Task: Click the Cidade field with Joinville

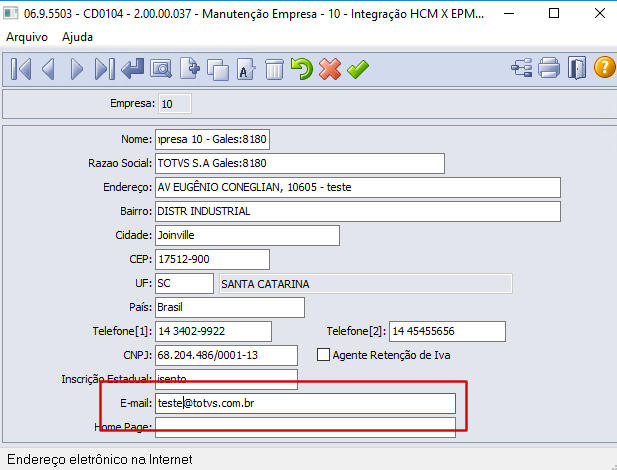Action: click(x=247, y=235)
